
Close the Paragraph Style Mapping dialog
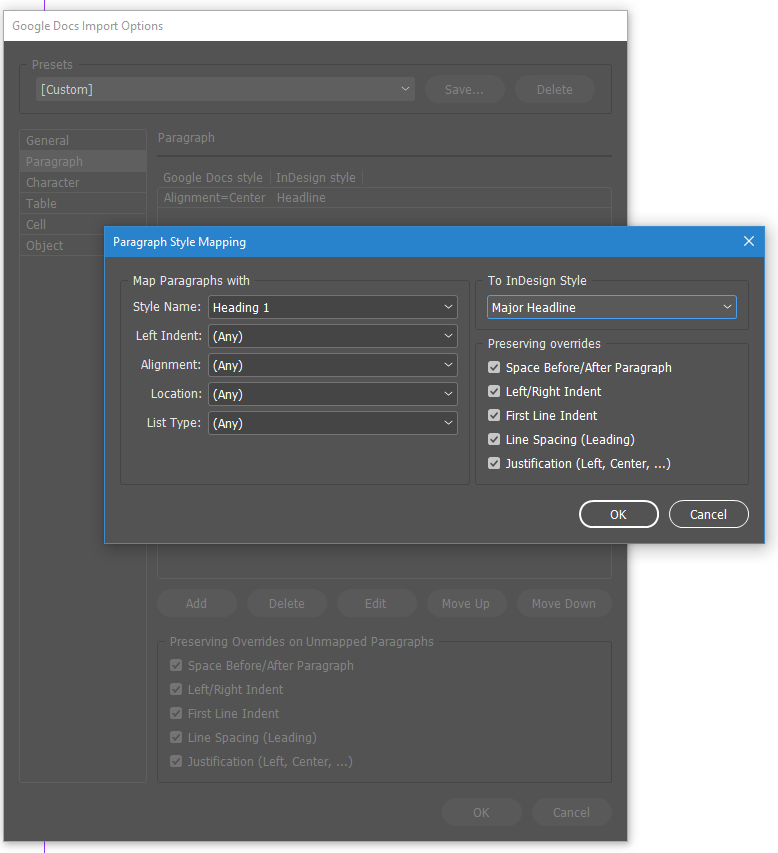tap(749, 241)
